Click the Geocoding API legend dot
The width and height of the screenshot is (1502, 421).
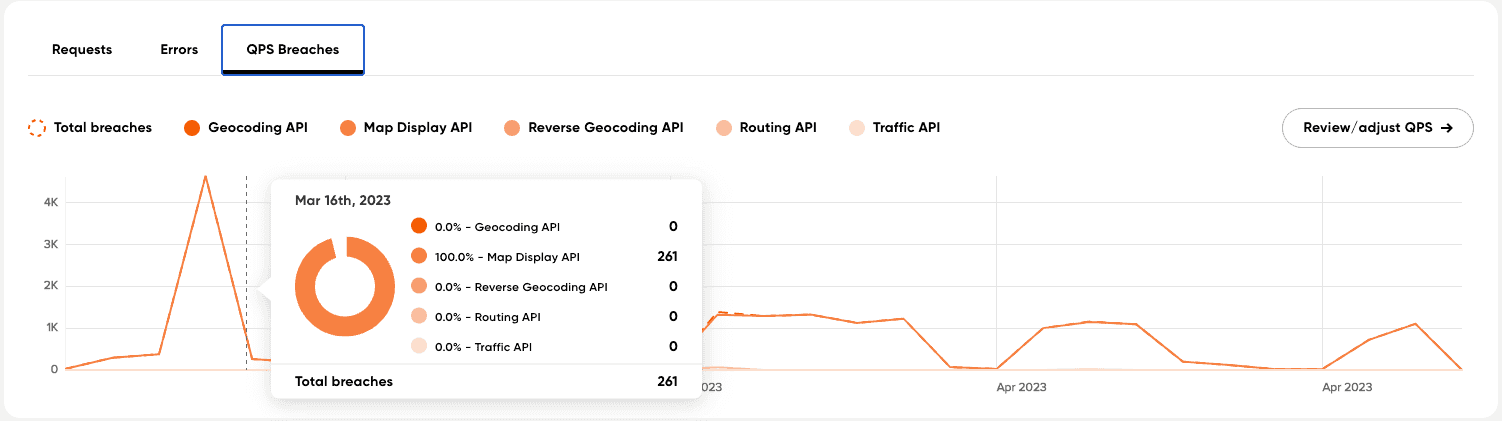(193, 128)
